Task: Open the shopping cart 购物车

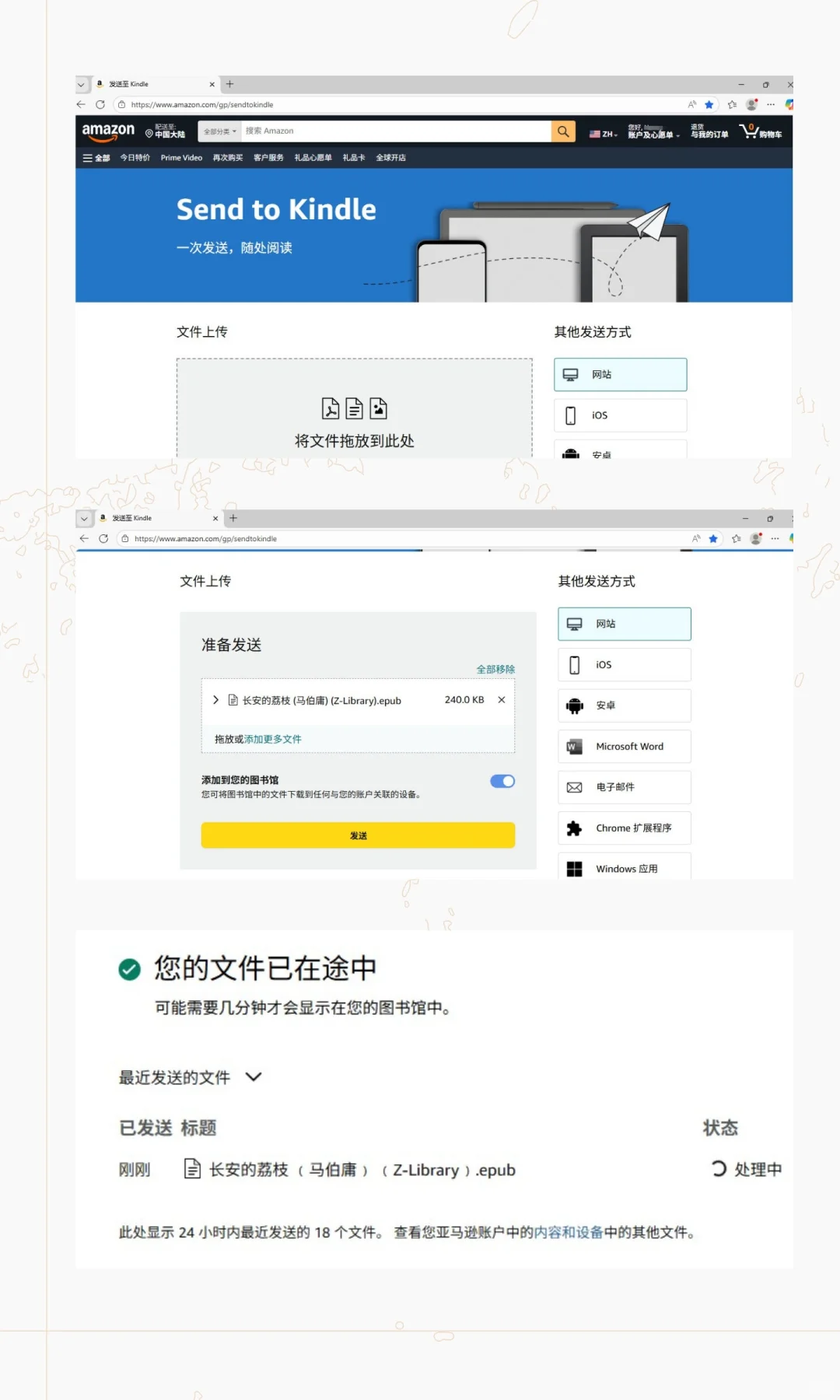Action: pos(761,131)
